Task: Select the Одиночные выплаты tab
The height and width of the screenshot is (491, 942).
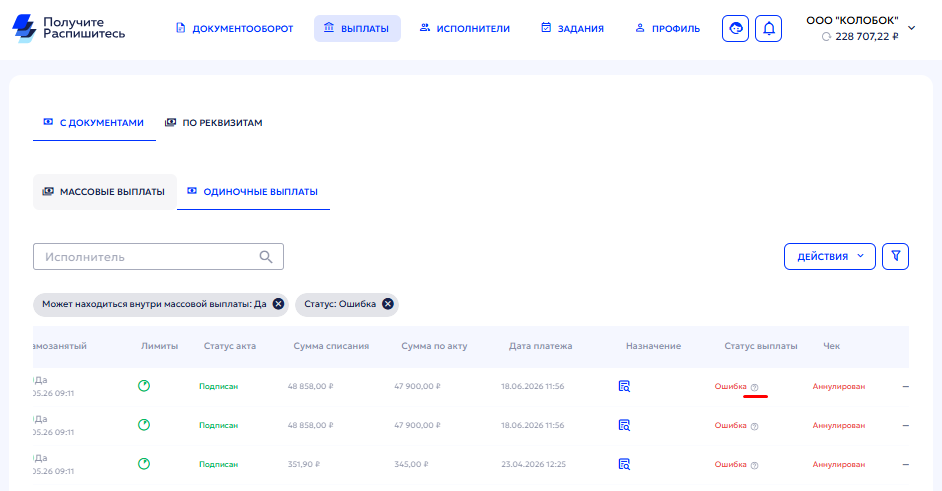Action: point(253,192)
